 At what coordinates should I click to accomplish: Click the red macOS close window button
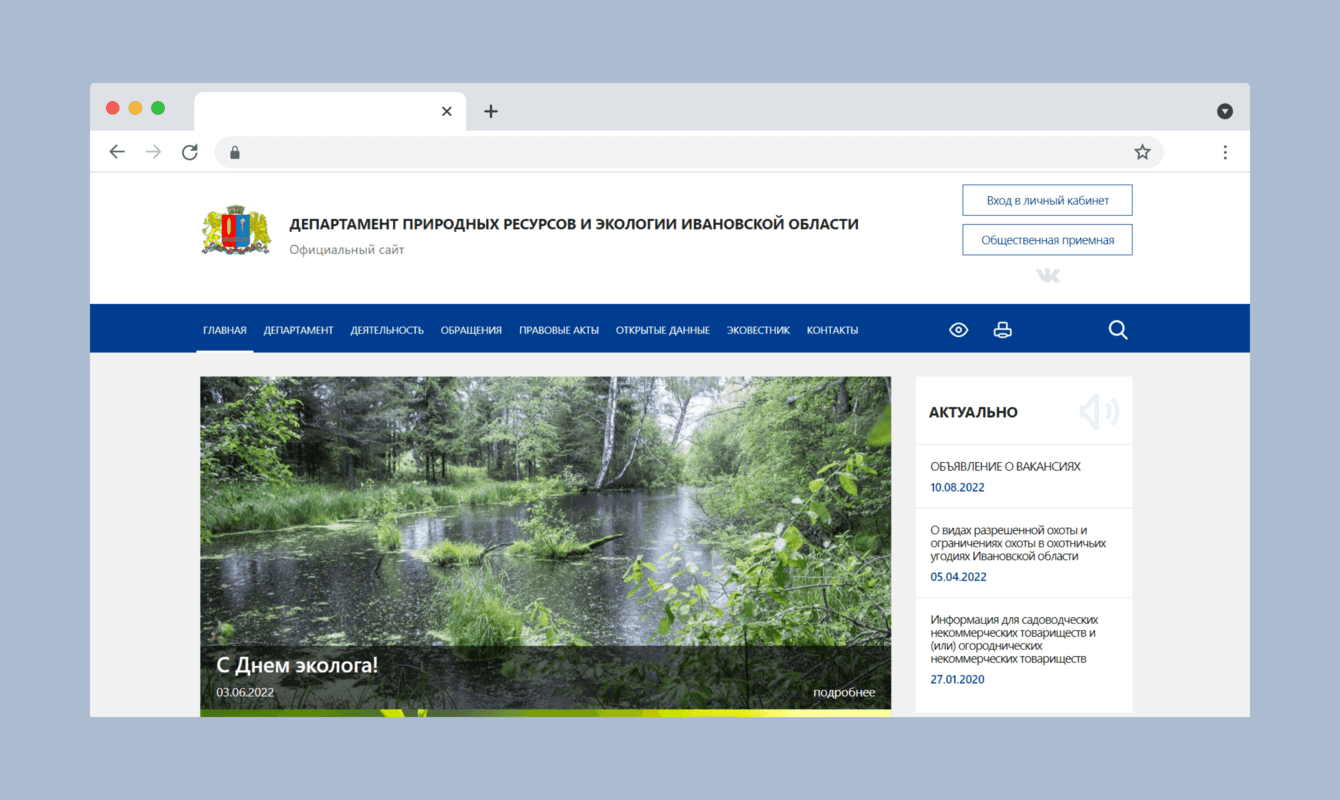(113, 108)
